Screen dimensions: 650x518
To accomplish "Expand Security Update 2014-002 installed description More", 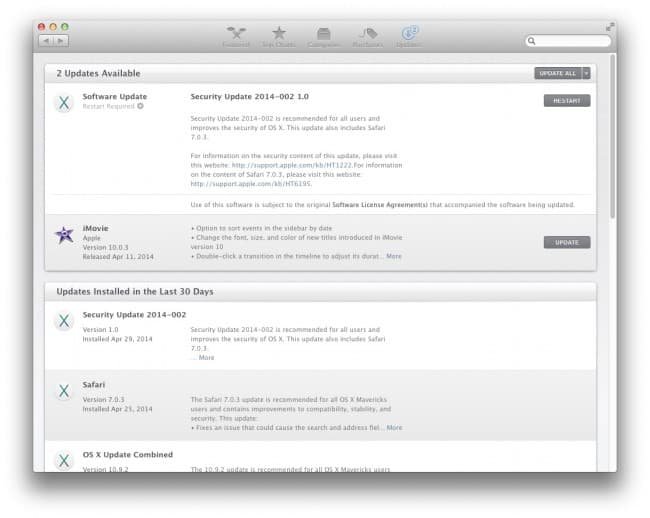I will click(x=206, y=357).
